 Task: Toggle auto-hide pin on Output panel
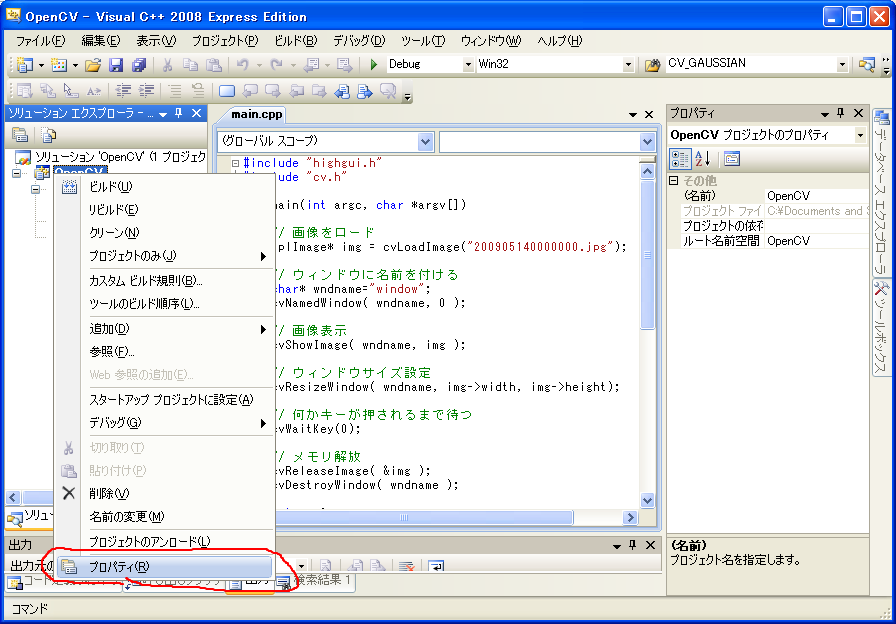point(632,545)
